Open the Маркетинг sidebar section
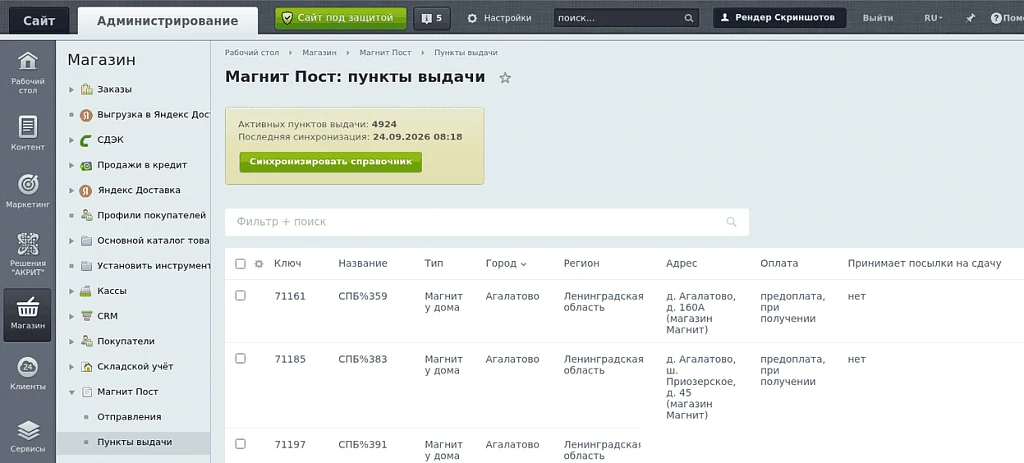This screenshot has width=1024, height=463. (27, 191)
